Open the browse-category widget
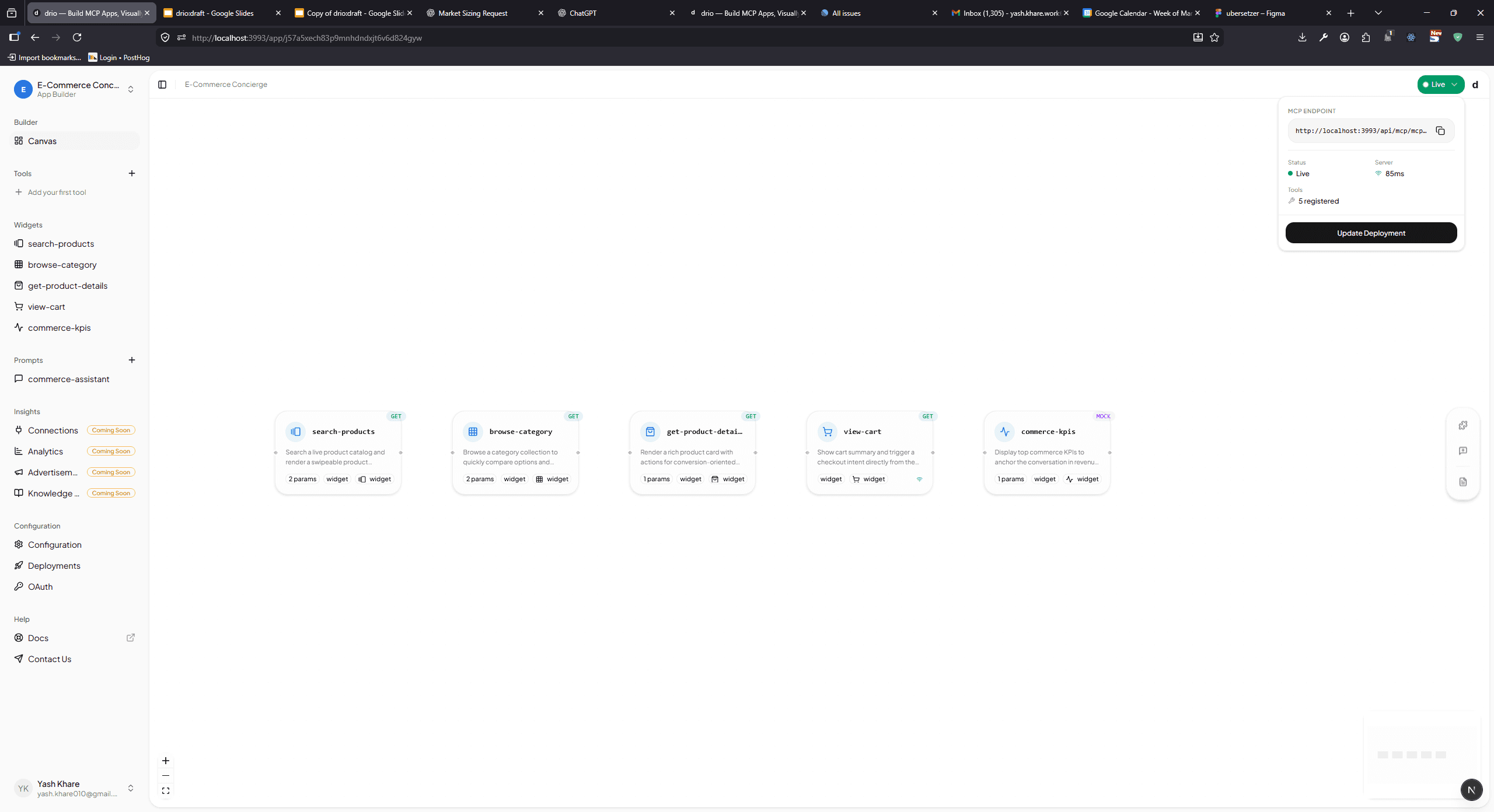This screenshot has width=1494, height=812. click(62, 264)
